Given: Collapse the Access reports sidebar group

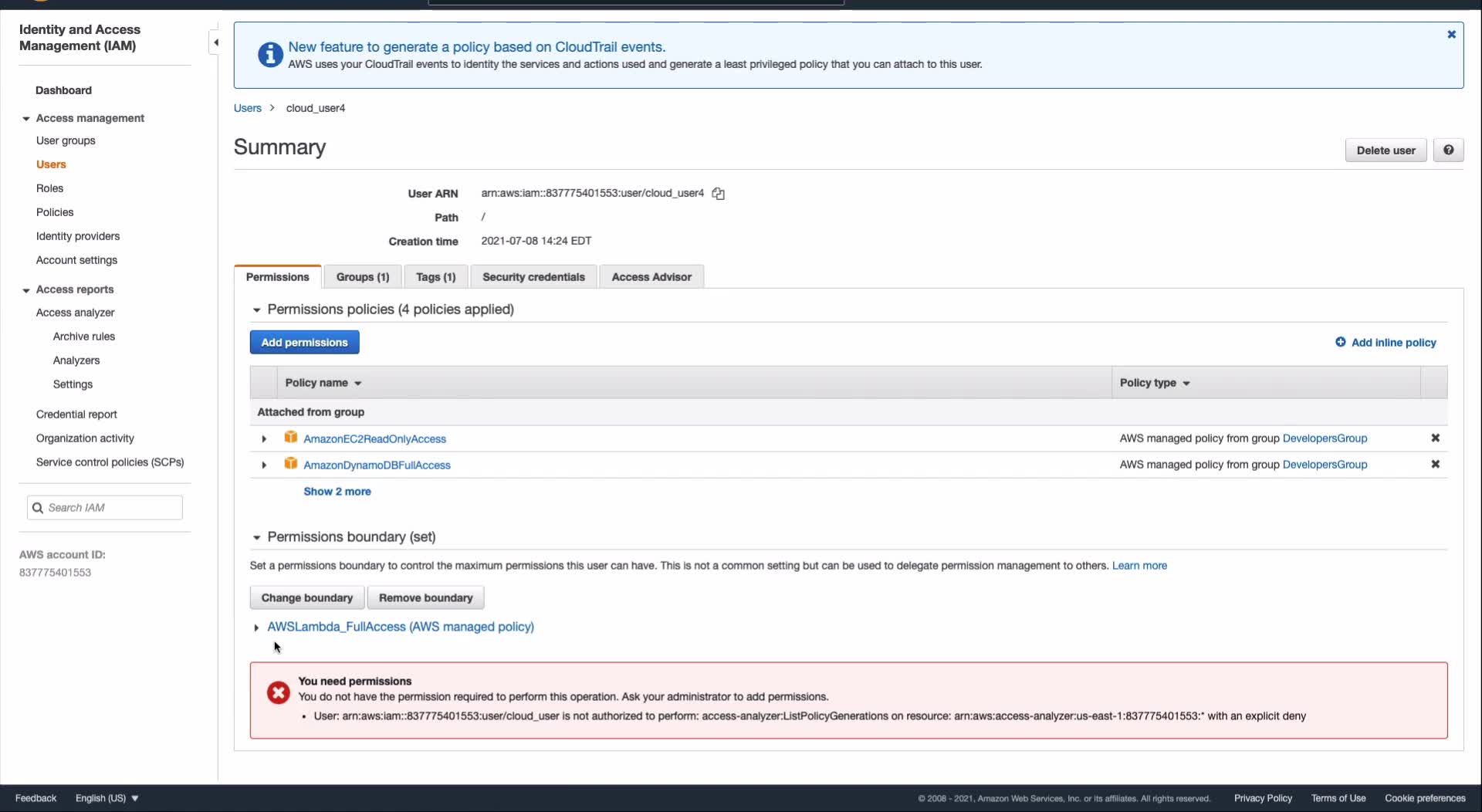Looking at the screenshot, I should 26,290.
